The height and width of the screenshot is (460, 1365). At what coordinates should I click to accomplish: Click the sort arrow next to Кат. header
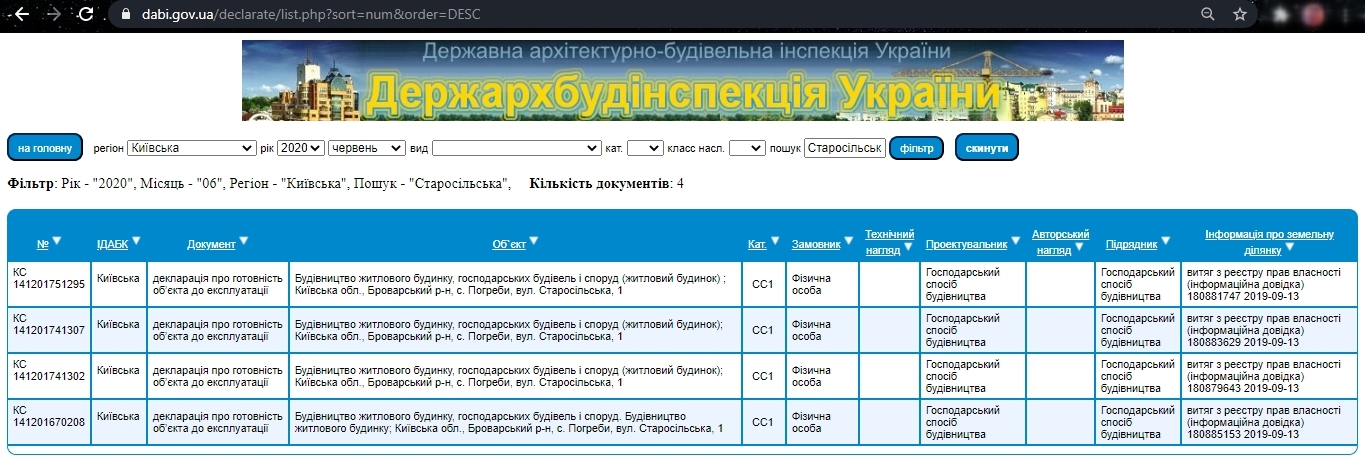pos(775,241)
